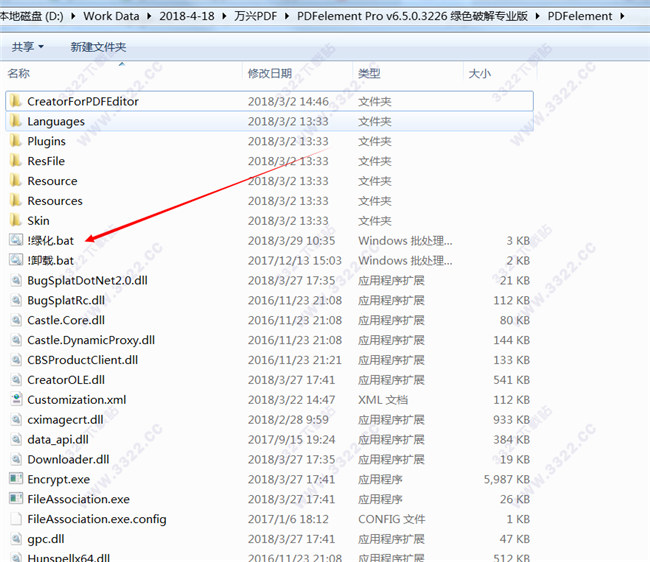
Task: Click the Languages folder icon
Action: [16, 121]
